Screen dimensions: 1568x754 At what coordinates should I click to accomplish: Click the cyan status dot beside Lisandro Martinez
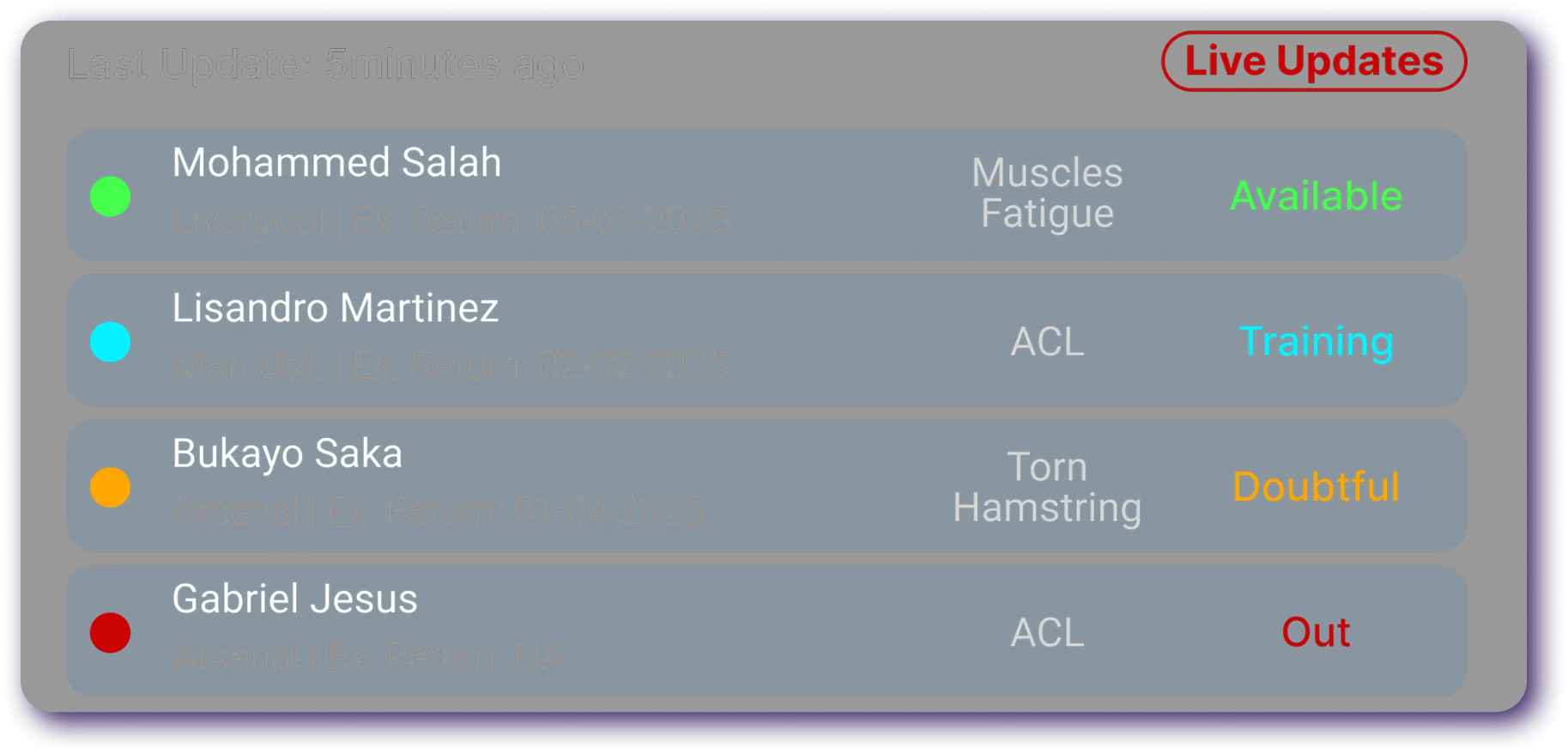point(110,341)
